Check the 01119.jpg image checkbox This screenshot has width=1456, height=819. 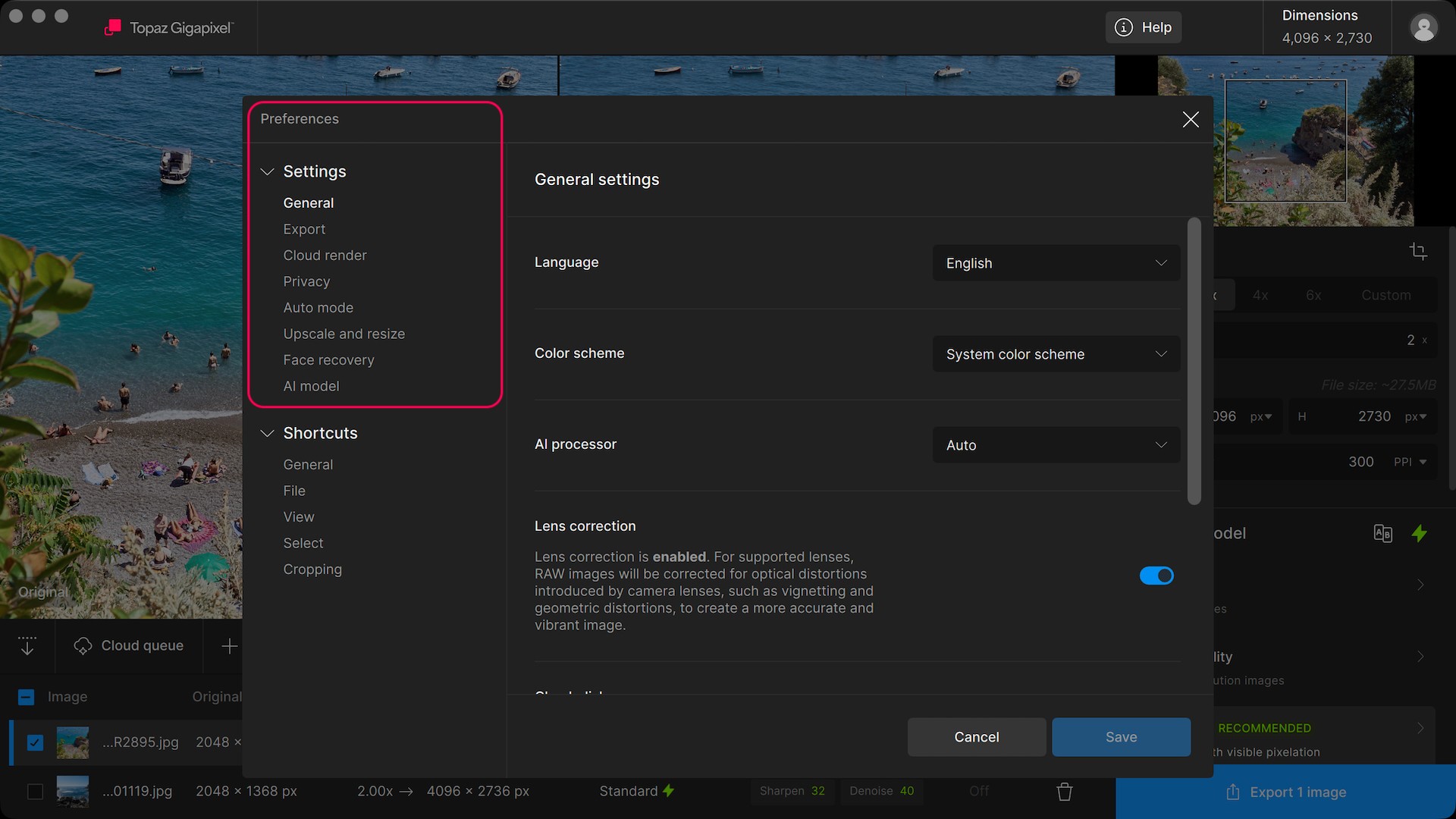(x=35, y=792)
